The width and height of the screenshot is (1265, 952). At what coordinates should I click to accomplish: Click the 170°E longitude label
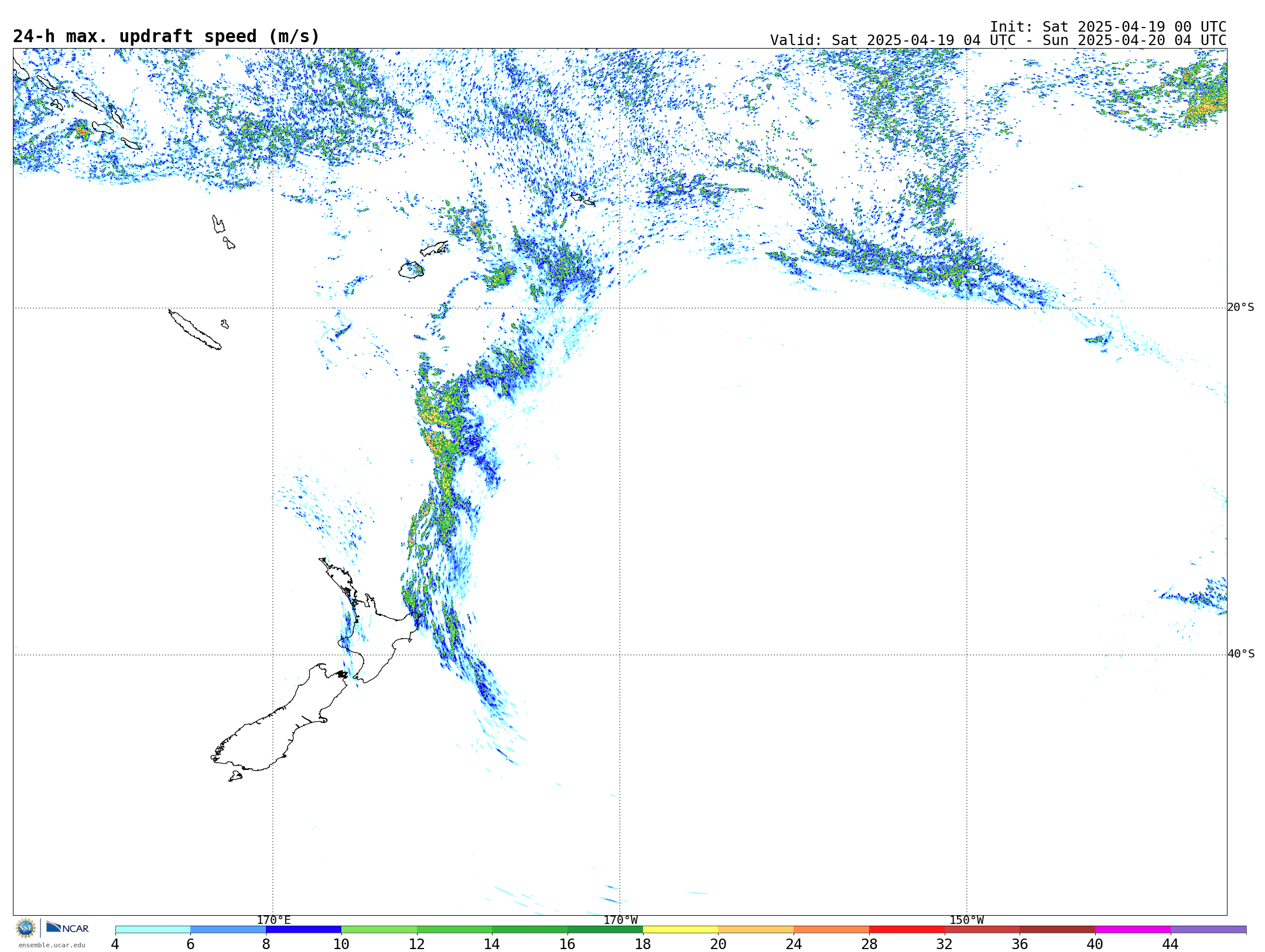273,920
